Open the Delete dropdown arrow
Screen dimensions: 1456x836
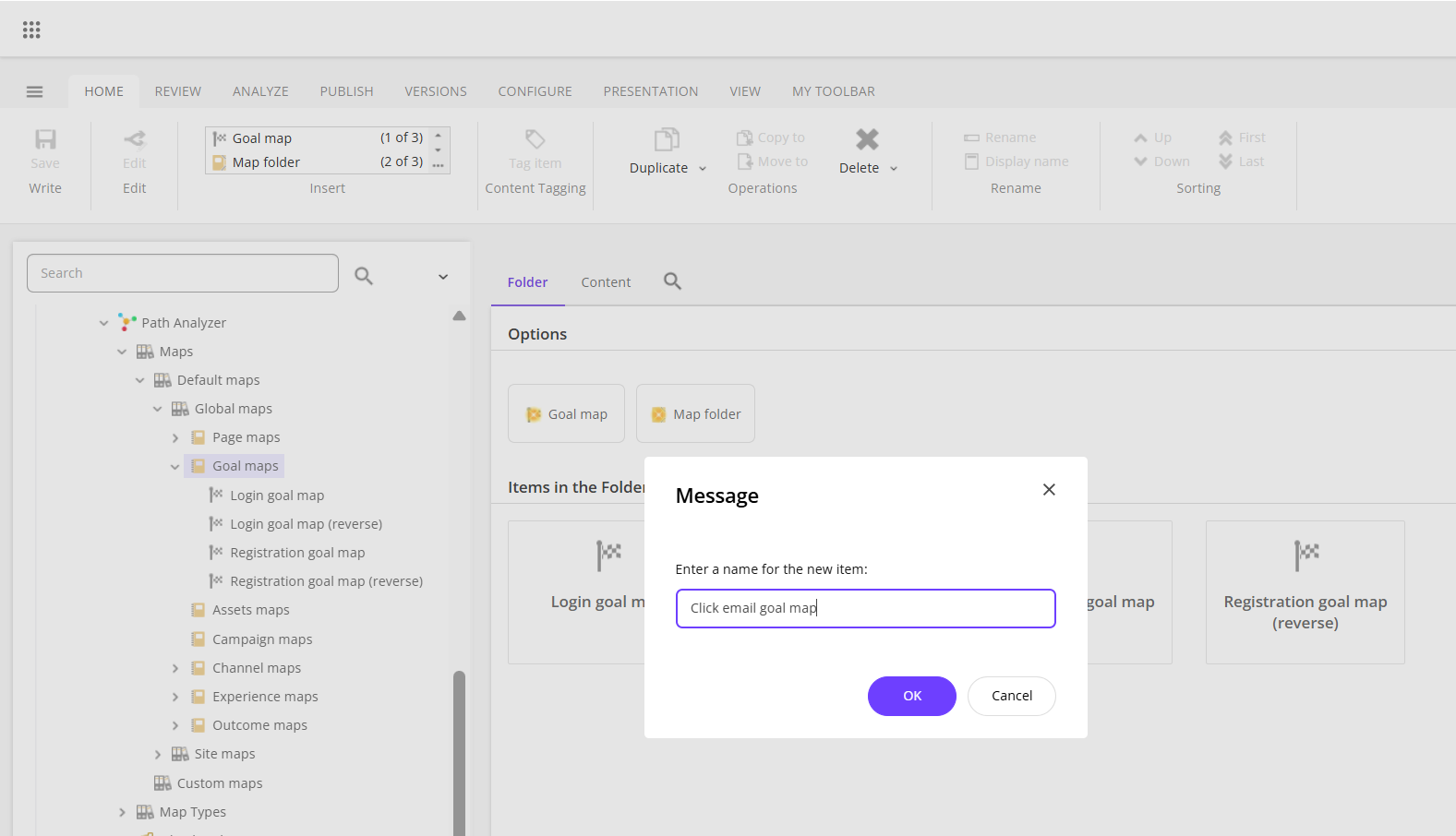pos(894,169)
